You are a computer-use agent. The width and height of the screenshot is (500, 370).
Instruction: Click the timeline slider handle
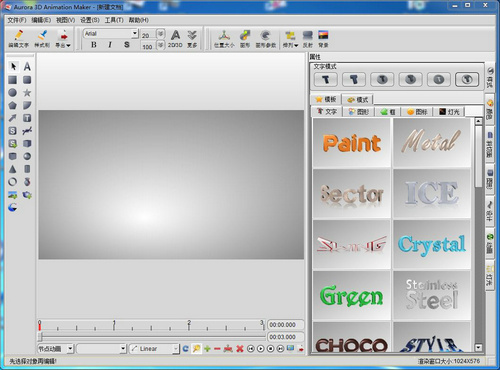40,336
